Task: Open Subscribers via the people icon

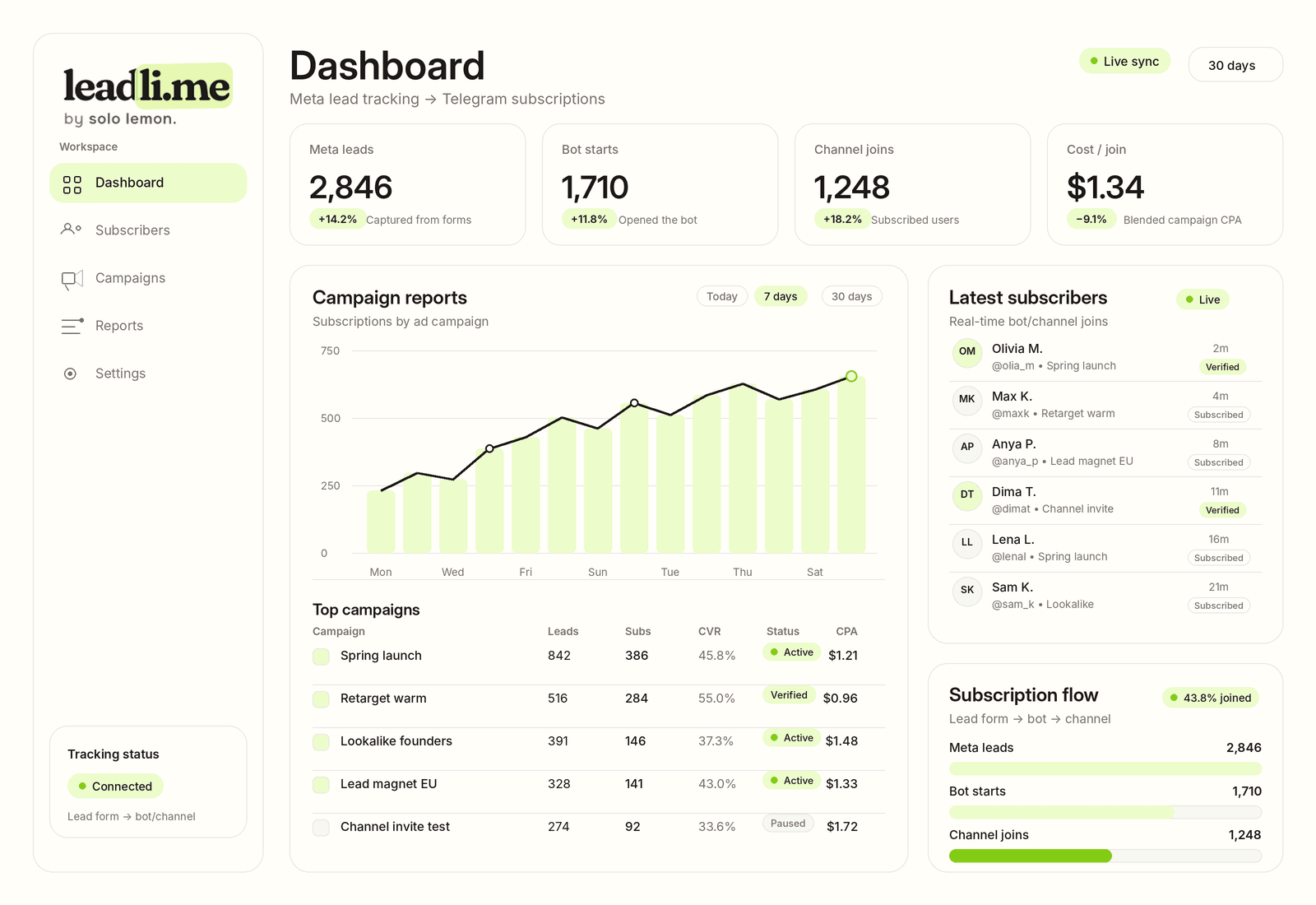Action: (72, 230)
